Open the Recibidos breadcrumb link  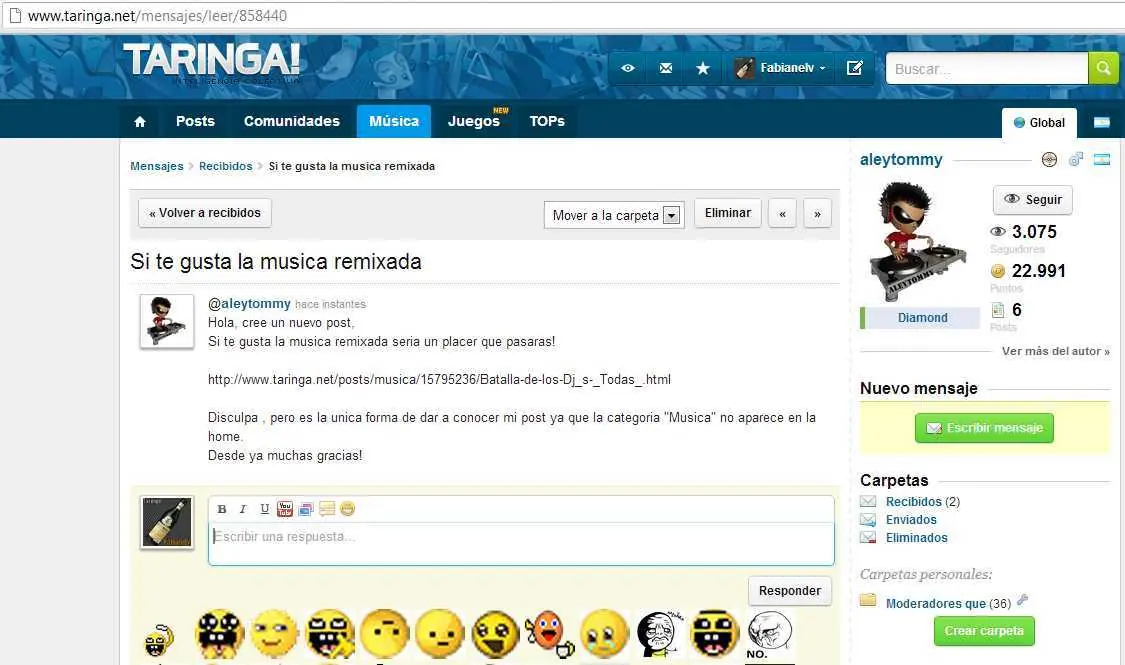[x=225, y=166]
